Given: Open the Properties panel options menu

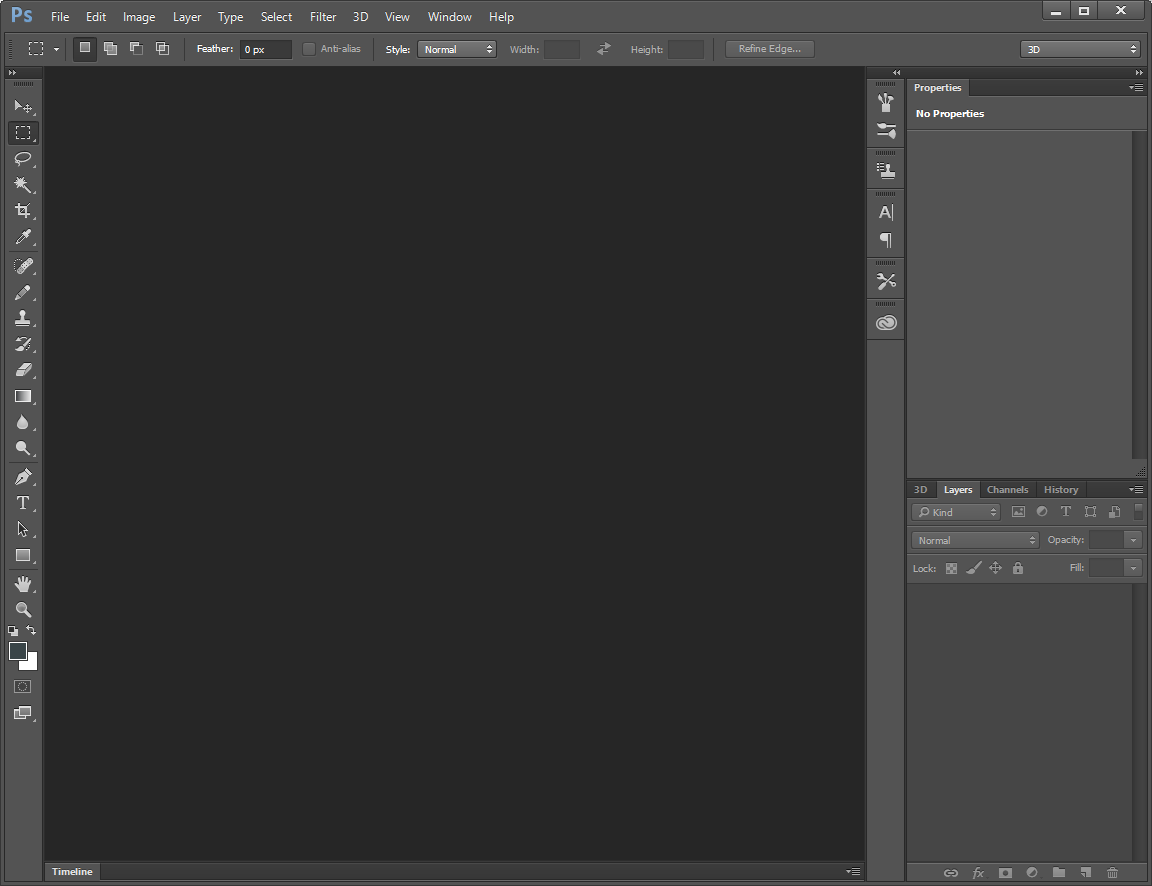Looking at the screenshot, I should (1136, 87).
